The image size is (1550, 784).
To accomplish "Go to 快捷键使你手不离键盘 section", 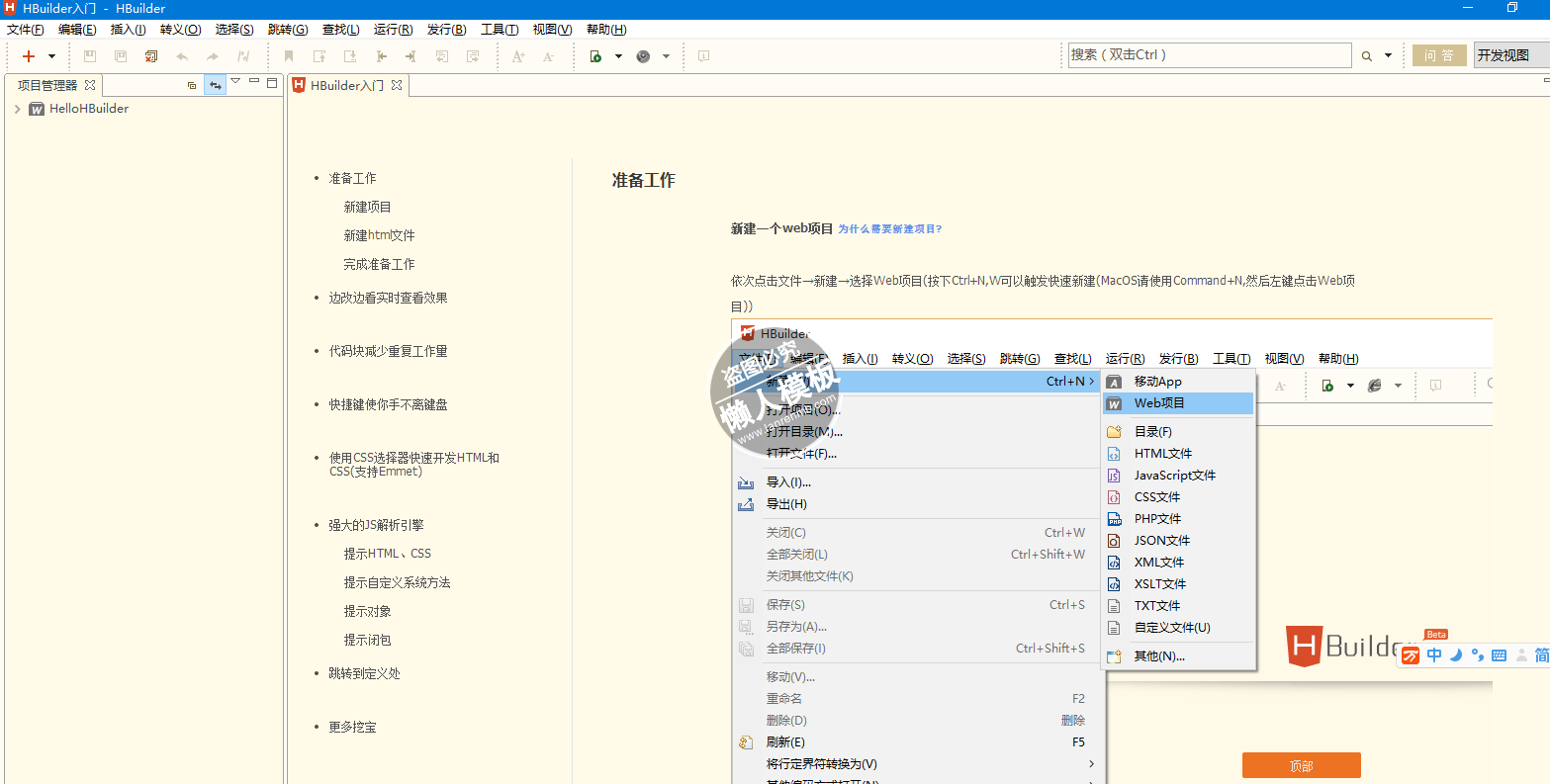I will click(x=389, y=404).
